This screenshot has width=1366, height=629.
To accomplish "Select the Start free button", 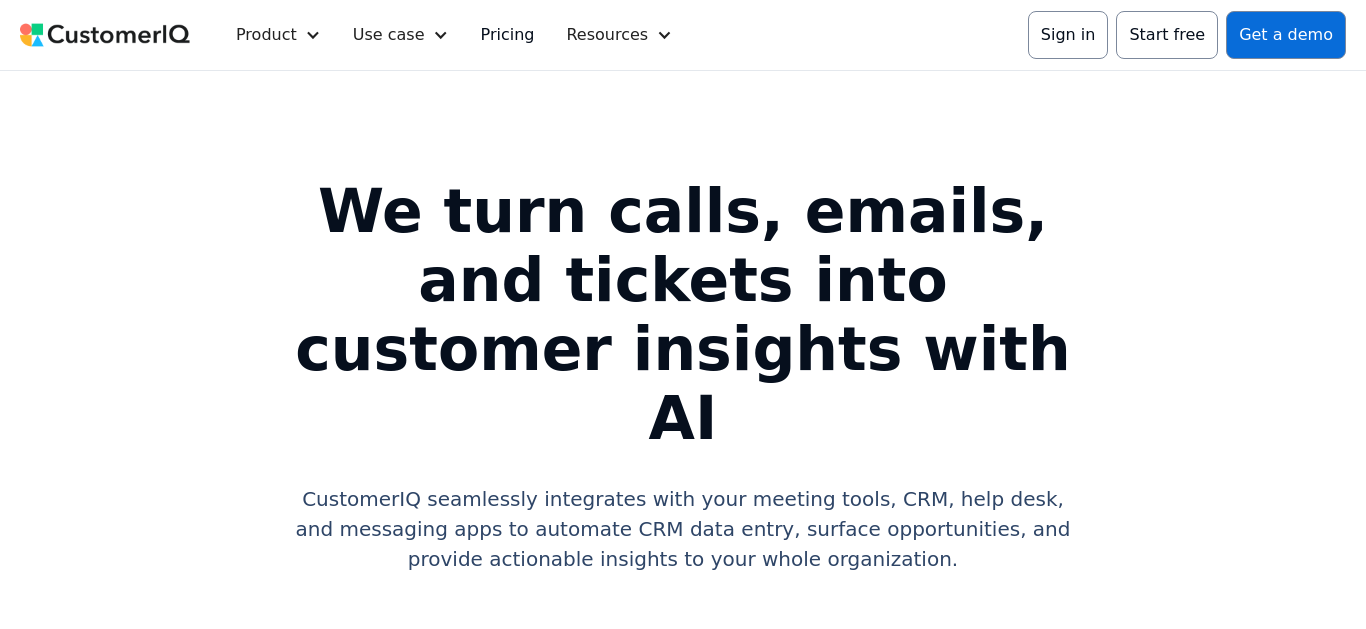I will [1167, 35].
